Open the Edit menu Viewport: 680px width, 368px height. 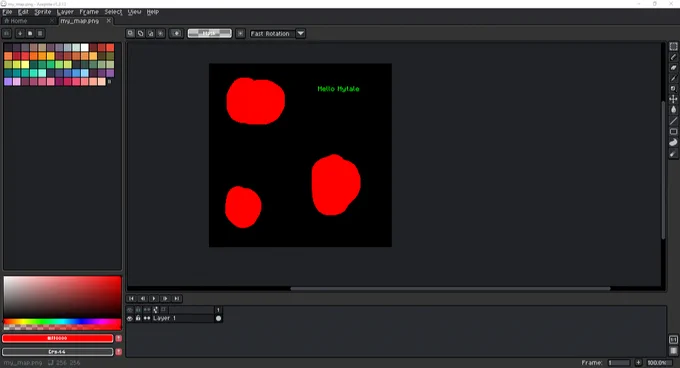point(23,12)
